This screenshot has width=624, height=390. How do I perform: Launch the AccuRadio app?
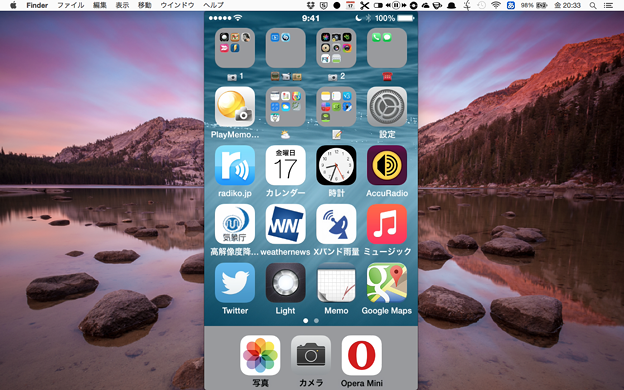click(387, 165)
